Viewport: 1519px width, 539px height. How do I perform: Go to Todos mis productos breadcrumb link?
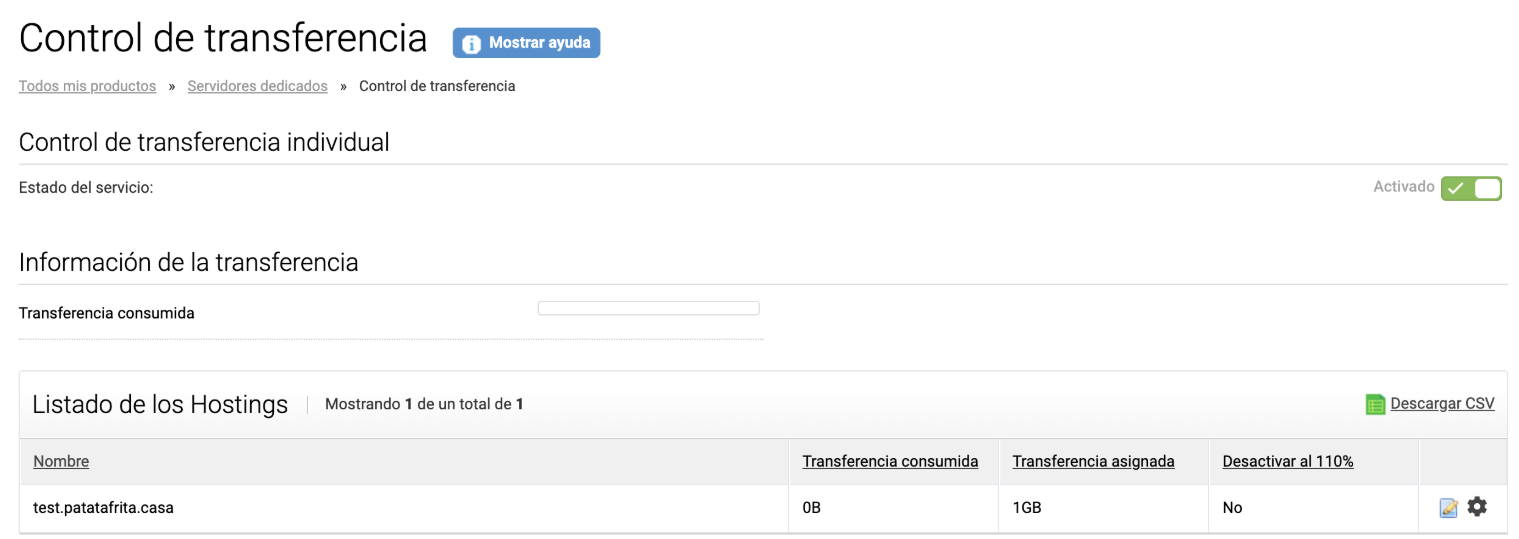(x=87, y=86)
